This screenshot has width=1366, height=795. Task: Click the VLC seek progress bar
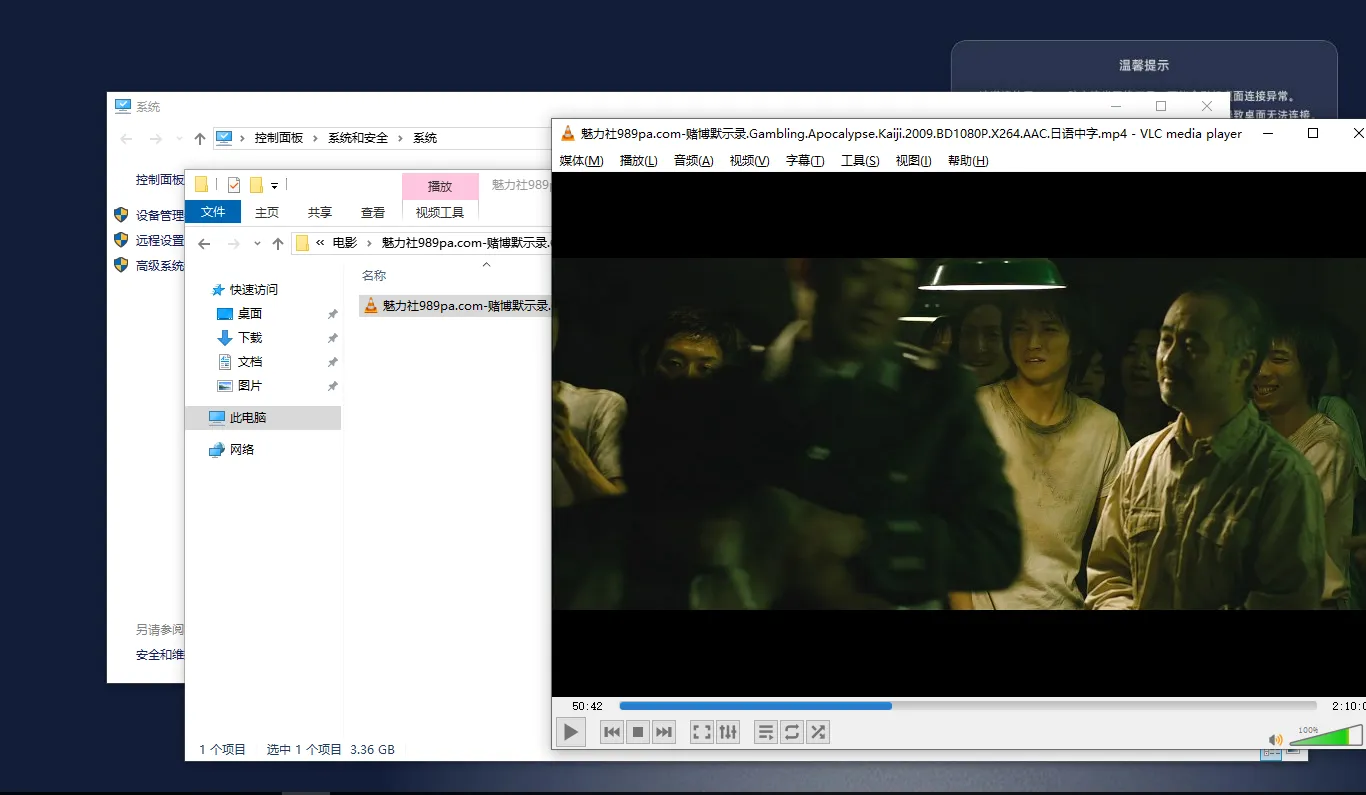tap(968, 706)
